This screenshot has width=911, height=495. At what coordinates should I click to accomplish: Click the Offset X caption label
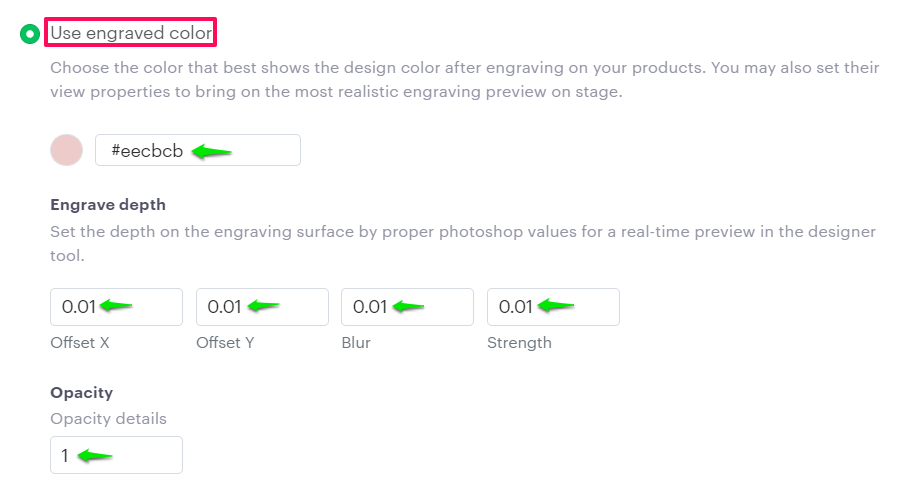click(80, 342)
